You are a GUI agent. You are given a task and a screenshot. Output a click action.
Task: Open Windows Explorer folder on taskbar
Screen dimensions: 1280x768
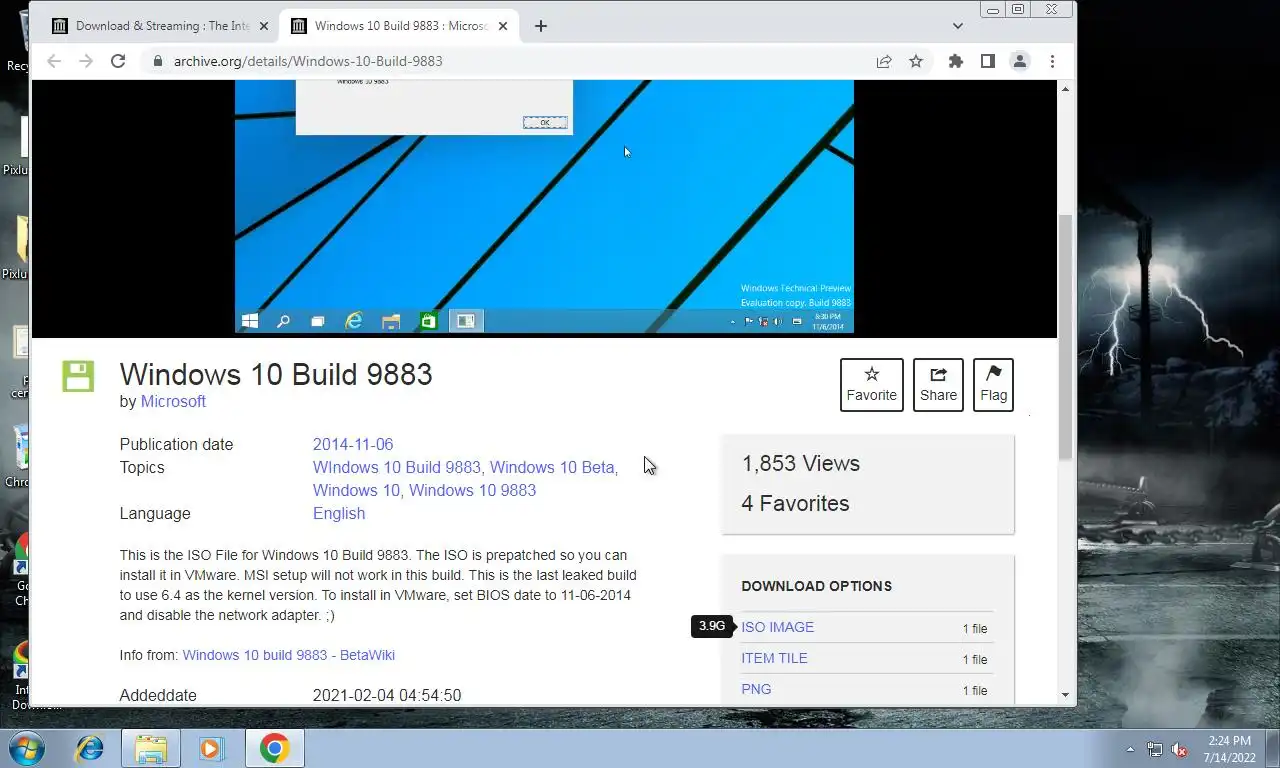click(151, 748)
